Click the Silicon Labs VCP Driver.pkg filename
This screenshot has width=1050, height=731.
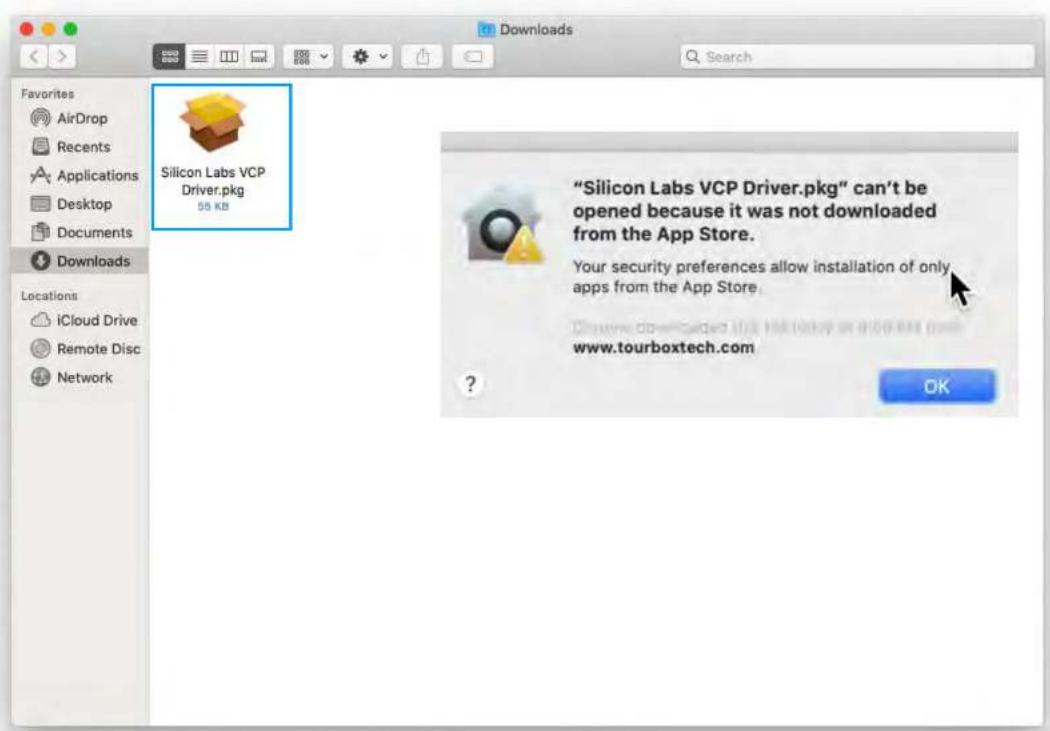tap(213, 181)
